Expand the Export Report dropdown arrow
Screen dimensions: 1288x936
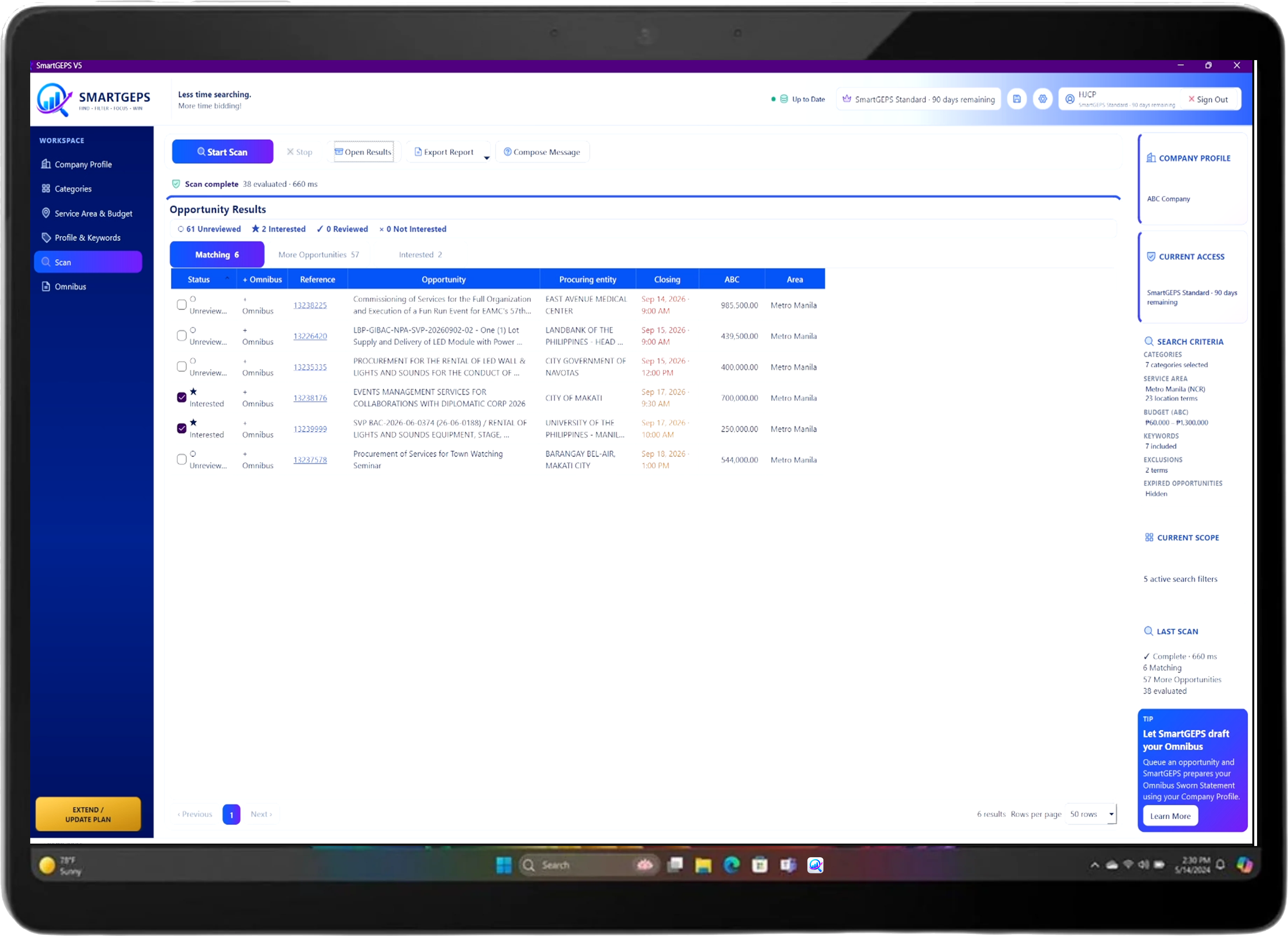[x=487, y=158]
